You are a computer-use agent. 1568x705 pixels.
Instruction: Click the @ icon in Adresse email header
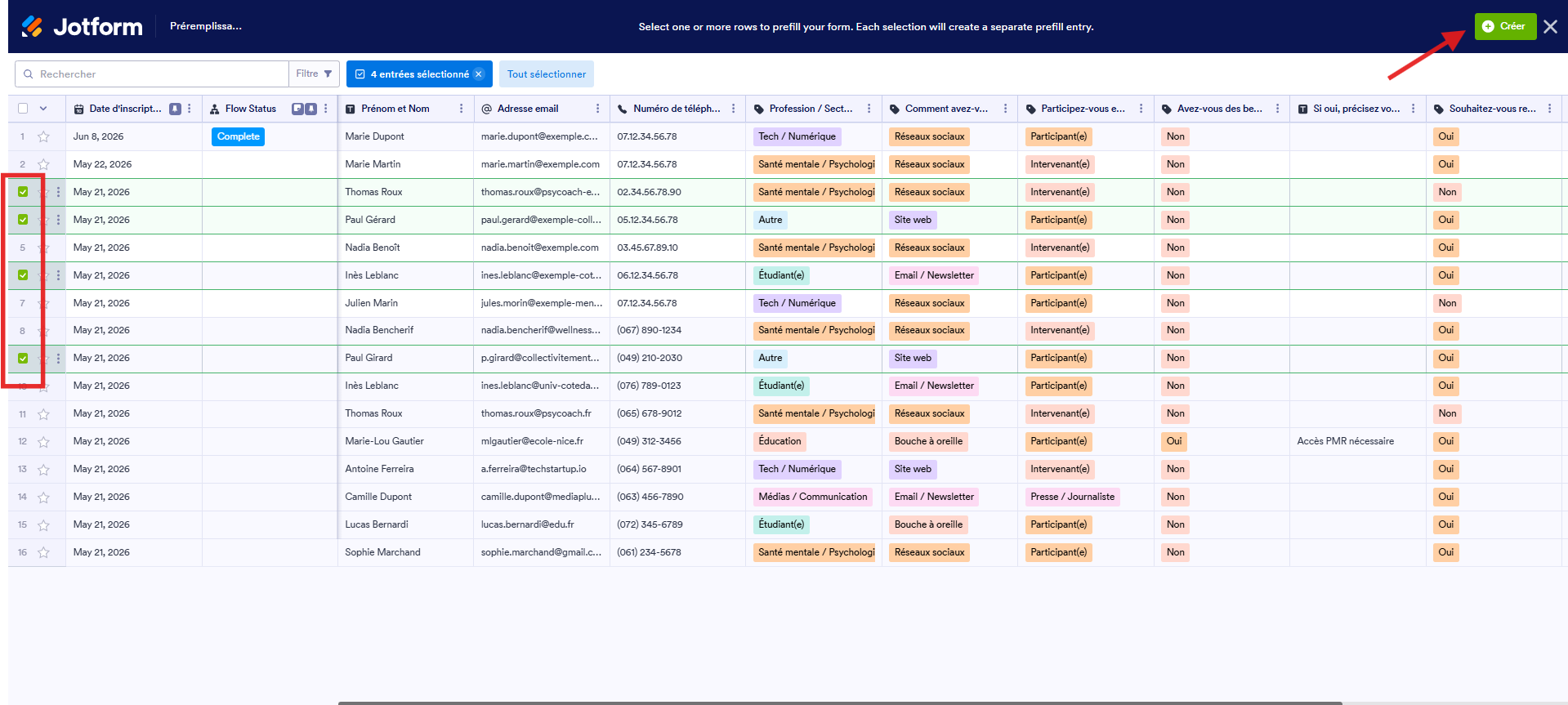coord(486,109)
